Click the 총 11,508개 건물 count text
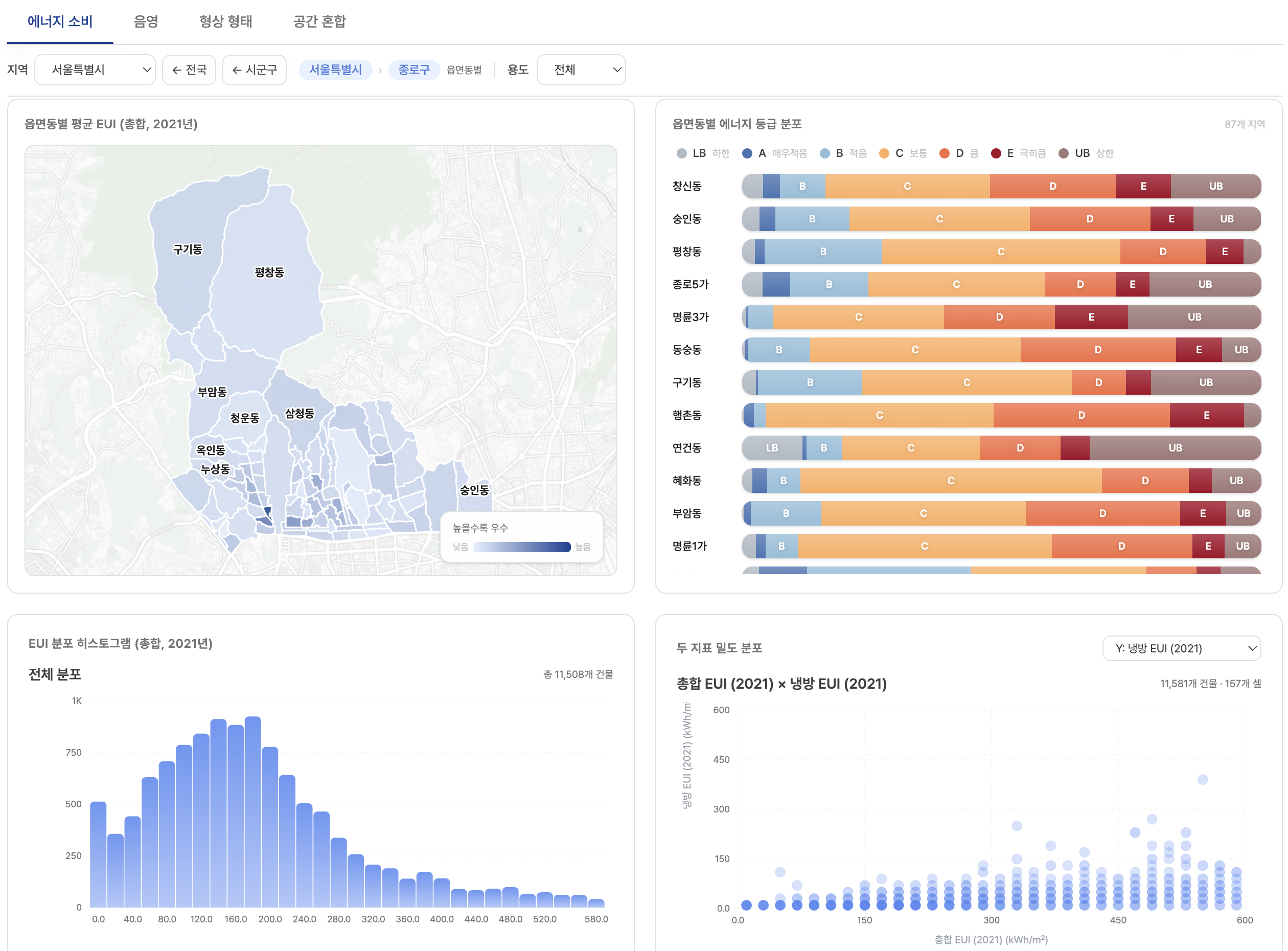The image size is (1288, 951). coord(578,674)
